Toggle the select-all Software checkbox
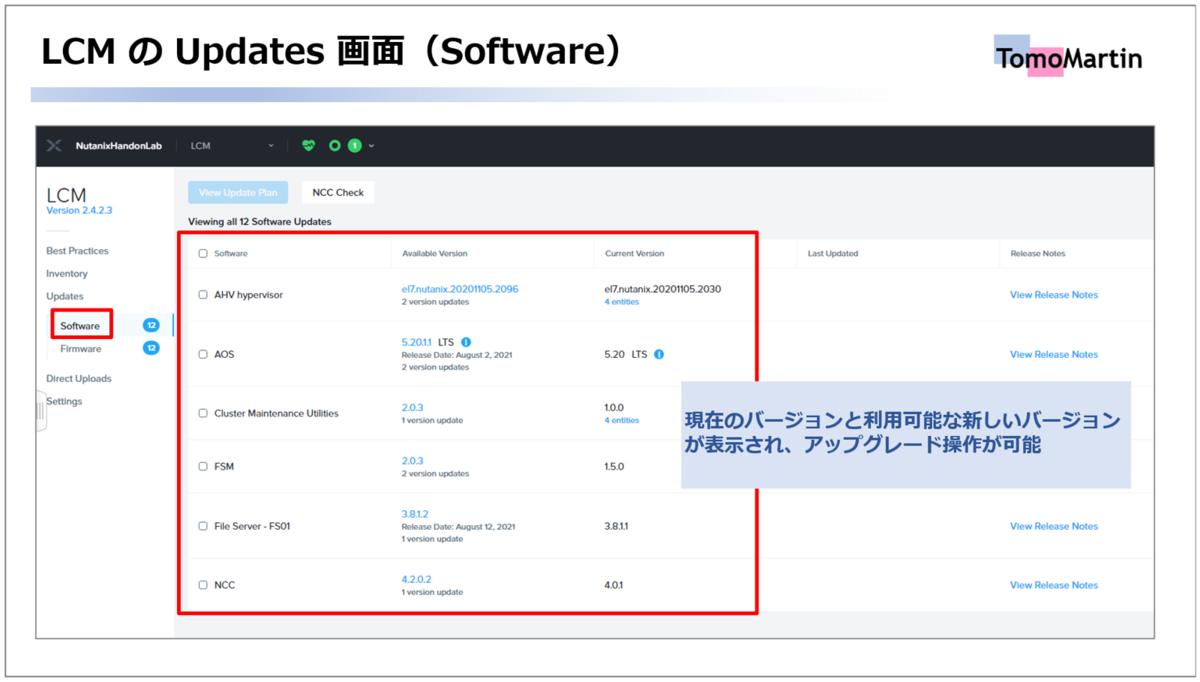 (x=203, y=254)
